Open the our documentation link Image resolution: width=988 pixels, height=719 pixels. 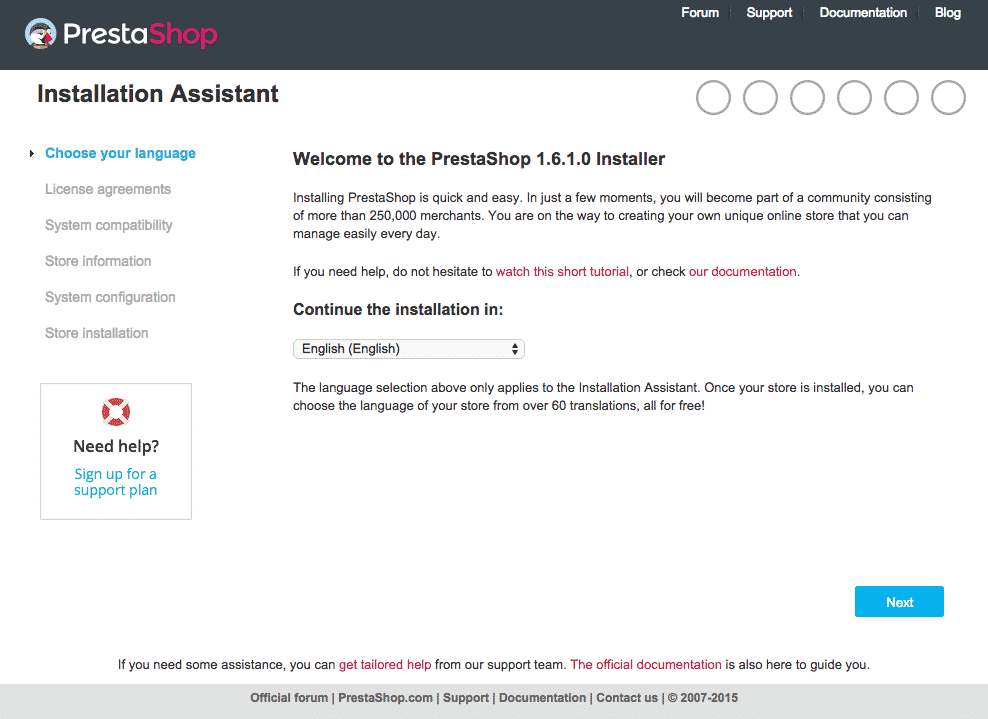(x=742, y=271)
